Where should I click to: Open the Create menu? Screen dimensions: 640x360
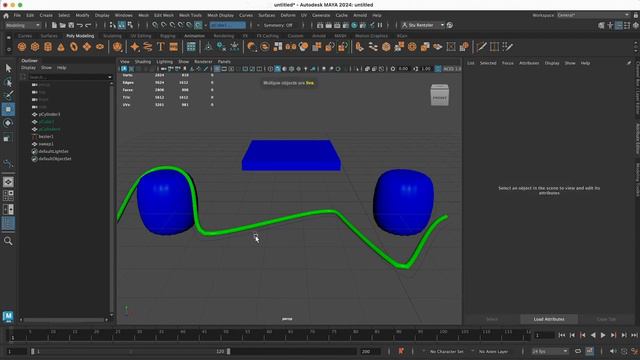(x=46, y=15)
